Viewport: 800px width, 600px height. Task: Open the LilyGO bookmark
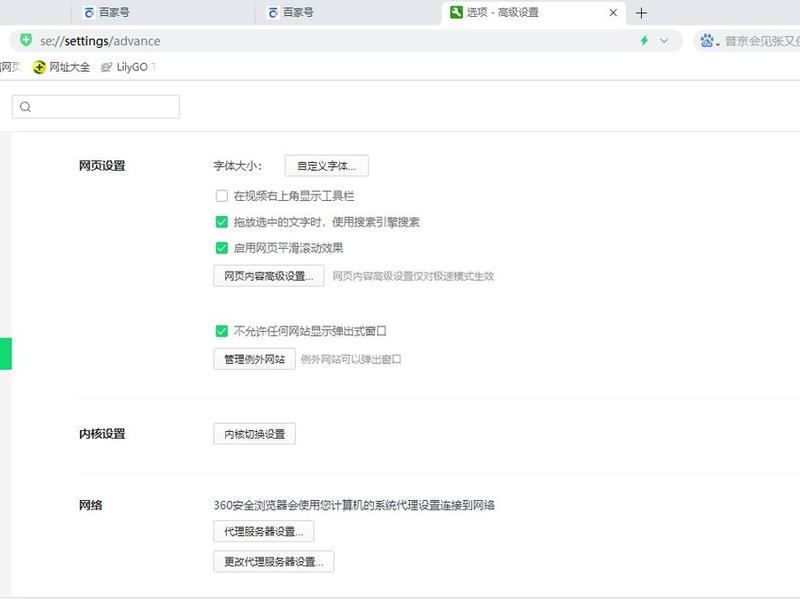click(129, 67)
